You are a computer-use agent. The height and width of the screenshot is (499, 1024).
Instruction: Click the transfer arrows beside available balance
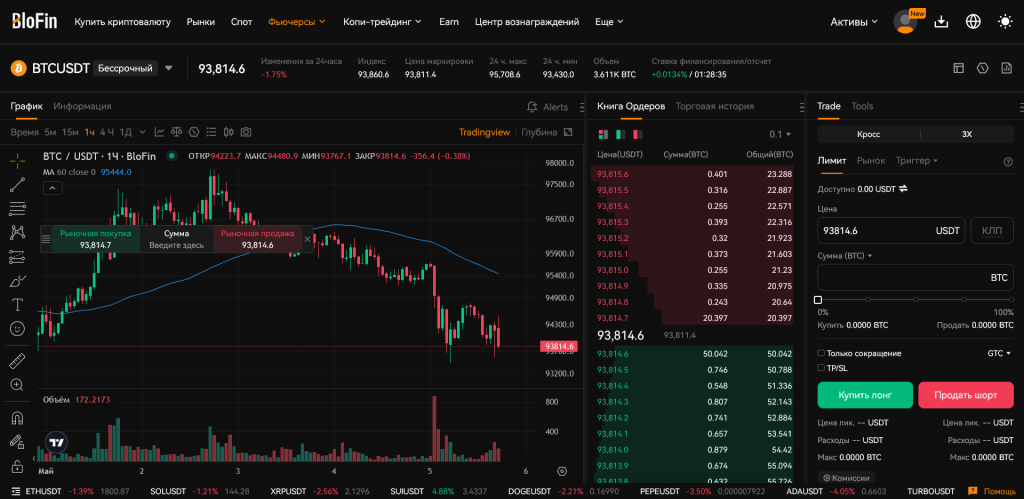click(x=903, y=189)
